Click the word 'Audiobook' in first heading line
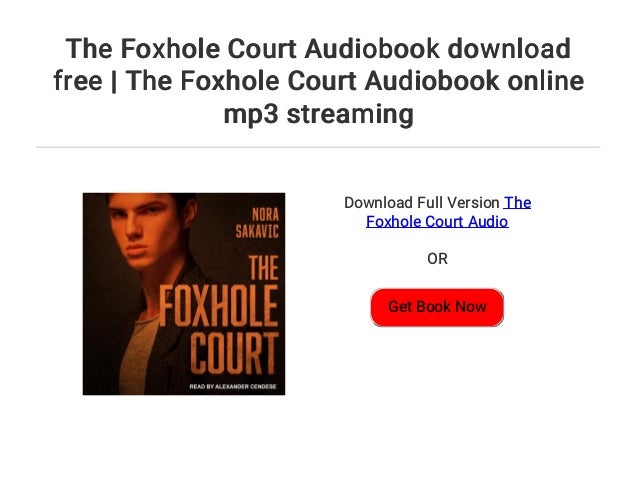Viewport: 638px width, 479px height. click(x=372, y=48)
